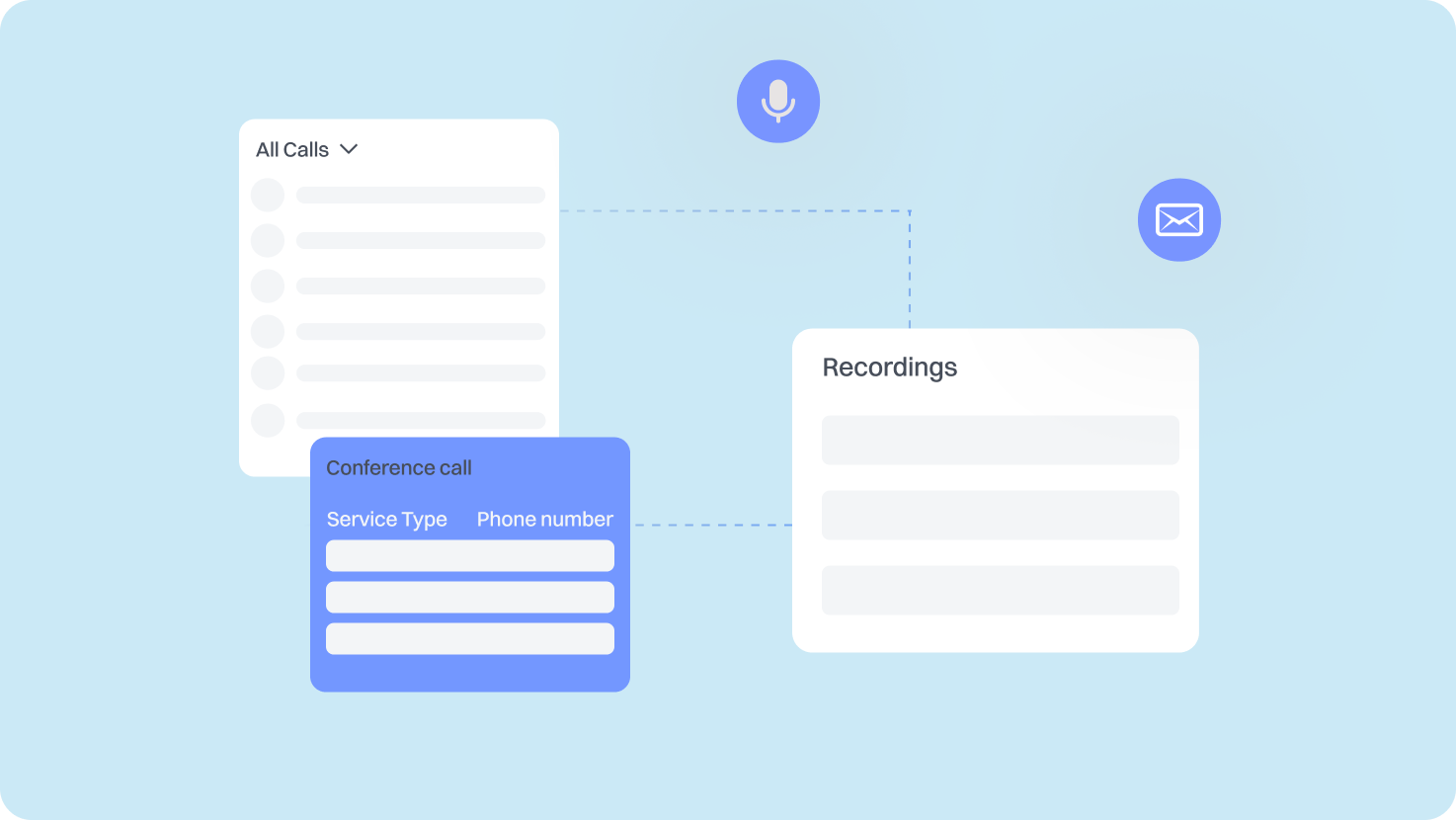Click the Recordings panel heading
1456x820 pixels.
tap(890, 368)
